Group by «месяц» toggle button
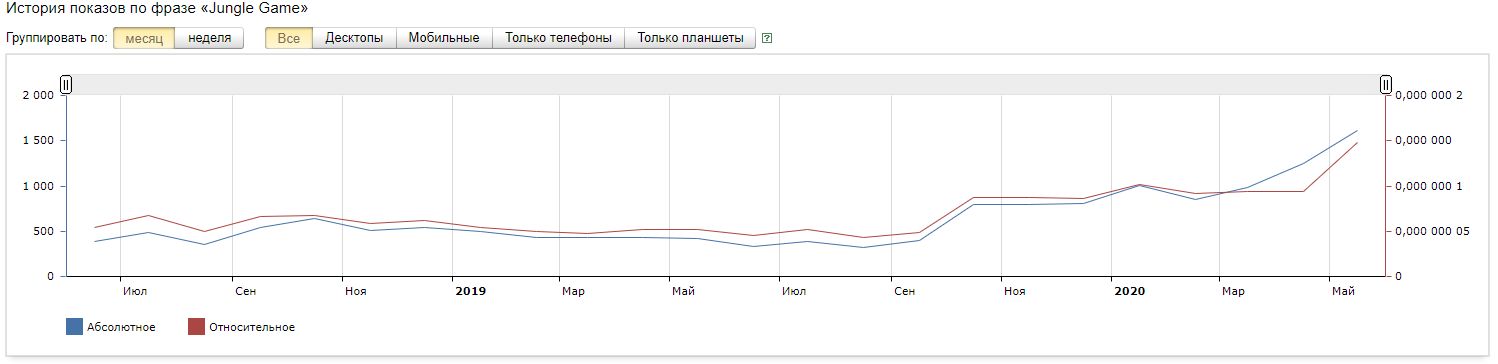This screenshot has height=364, width=1498. (144, 38)
